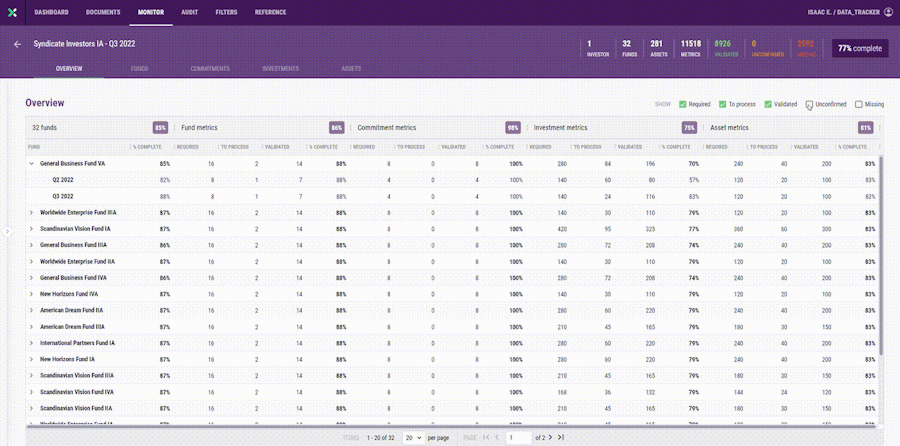Click the 86% Fund metrics badge
900x446 pixels.
pos(336,127)
